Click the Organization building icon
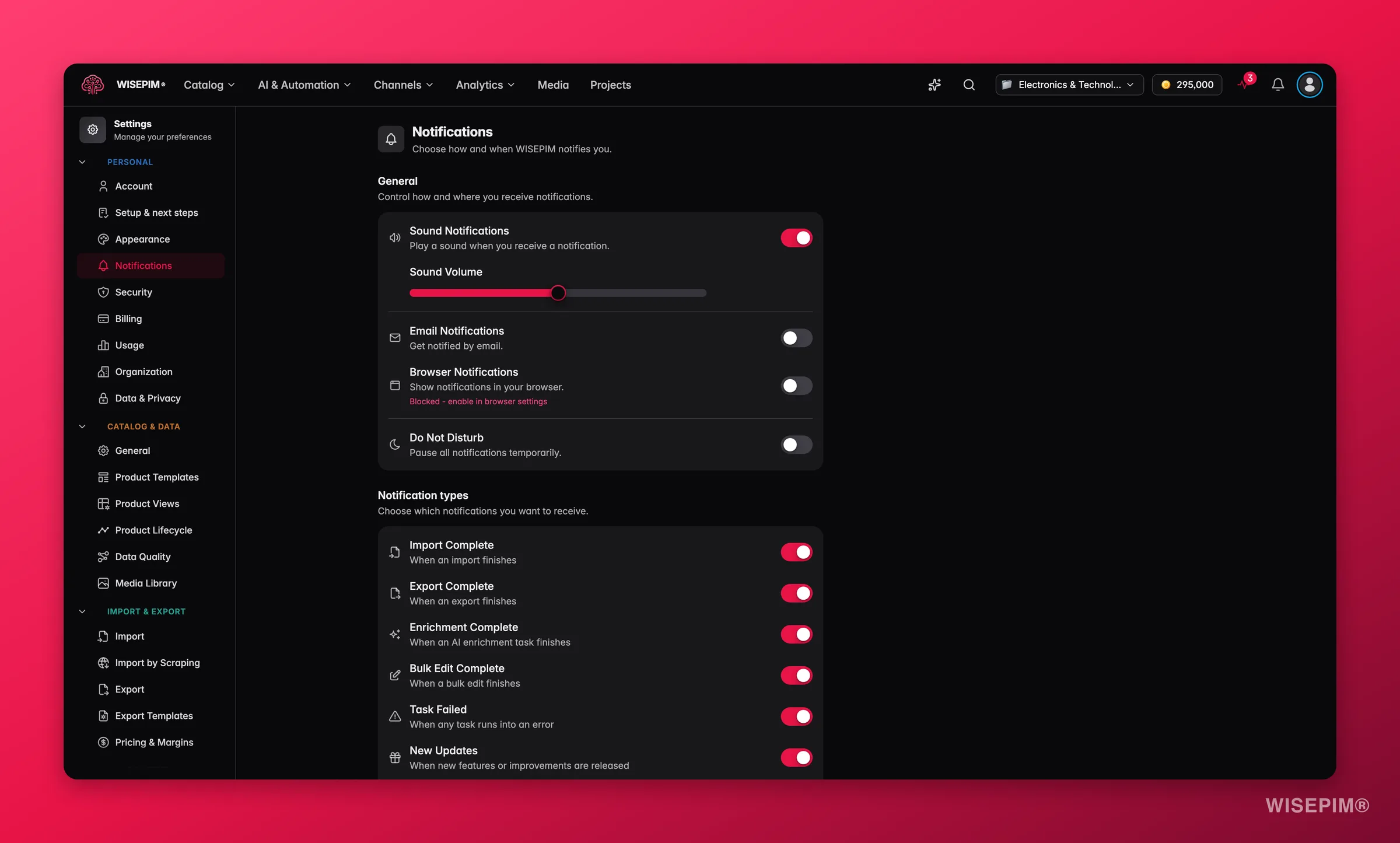 tap(103, 372)
